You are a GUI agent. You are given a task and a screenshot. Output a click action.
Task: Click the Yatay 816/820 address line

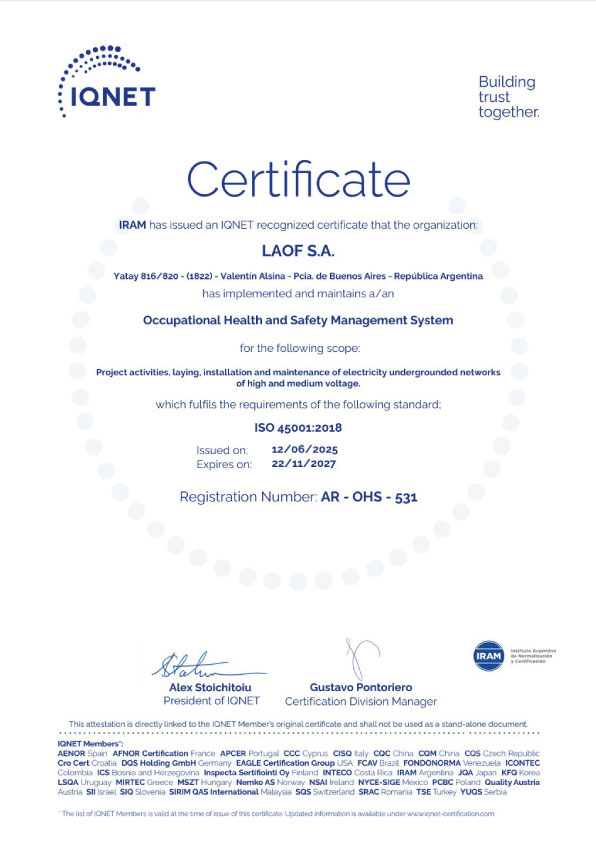[x=298, y=276]
